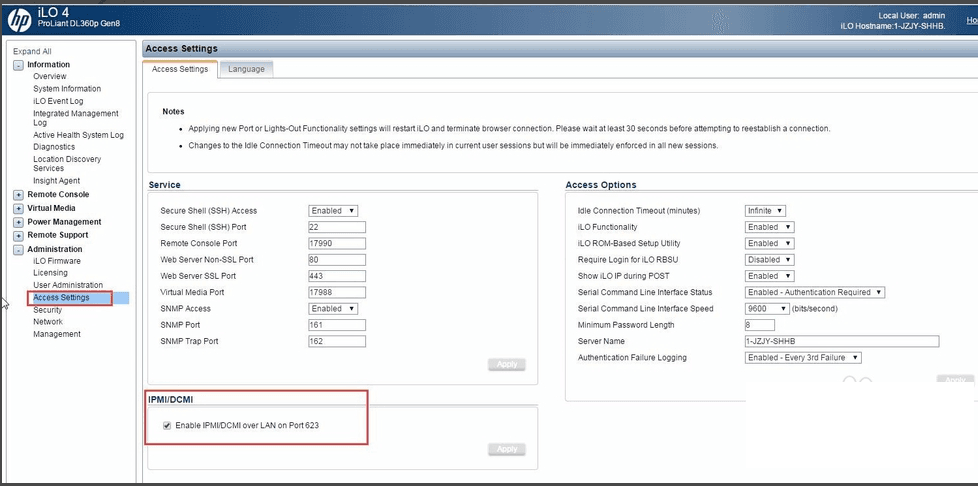Collapse the Information tree section
The image size is (978, 486).
(x=19, y=65)
